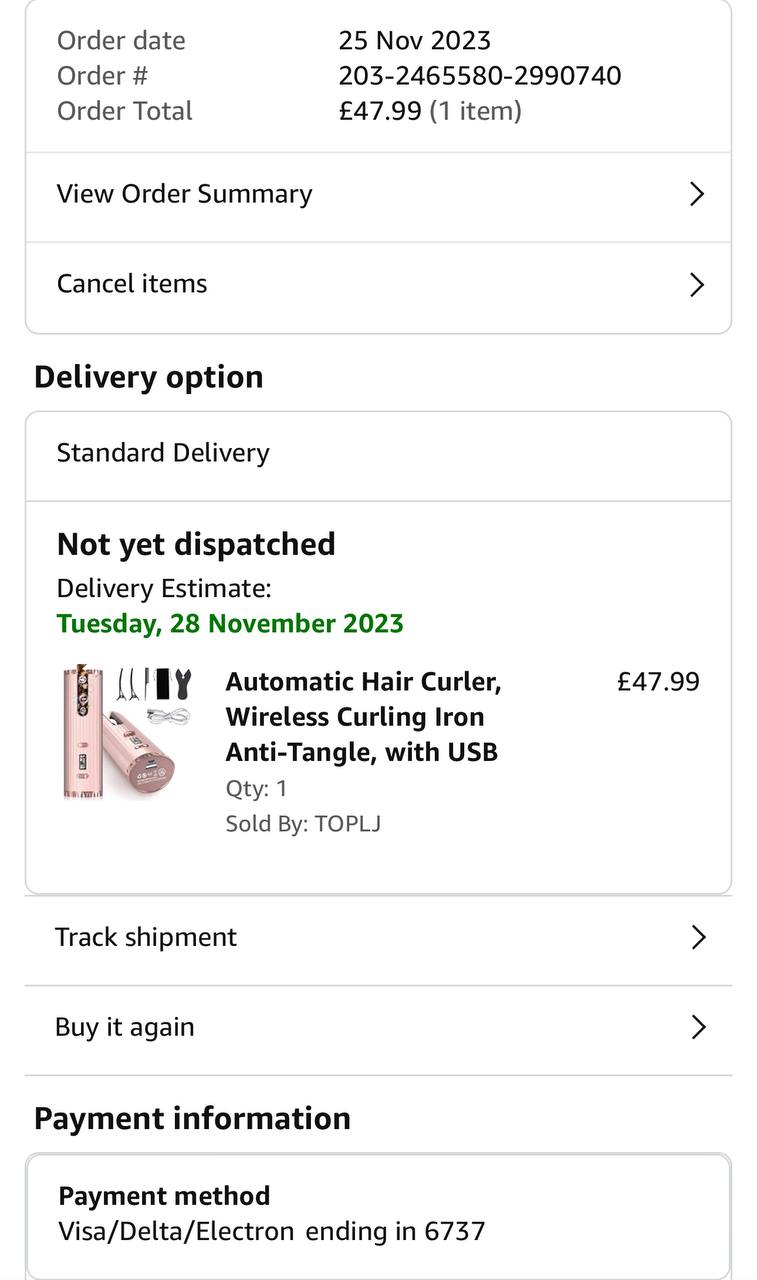
Task: Open the Automatic Hair Curler product title
Action: (363, 716)
